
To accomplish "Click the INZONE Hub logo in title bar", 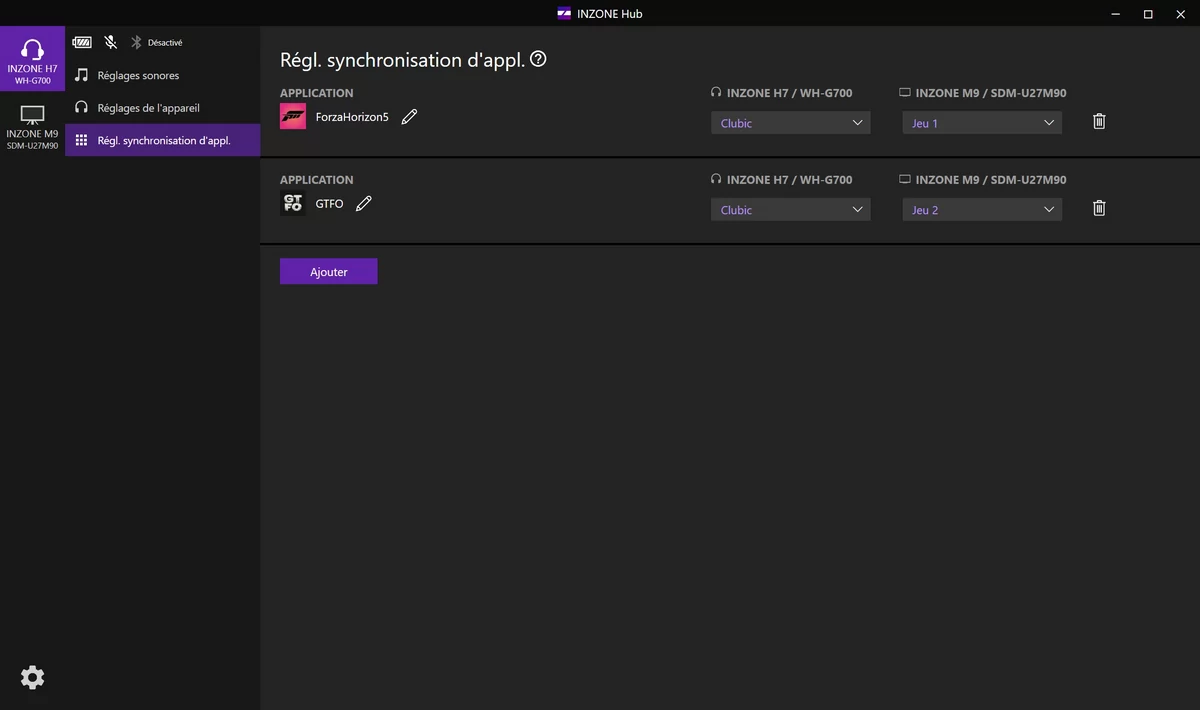I will coord(564,14).
